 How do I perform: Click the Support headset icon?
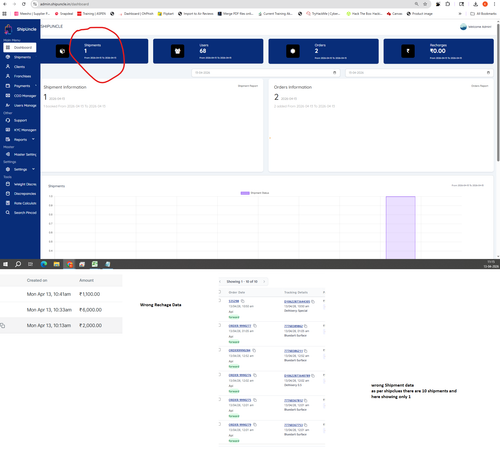[x=8, y=120]
